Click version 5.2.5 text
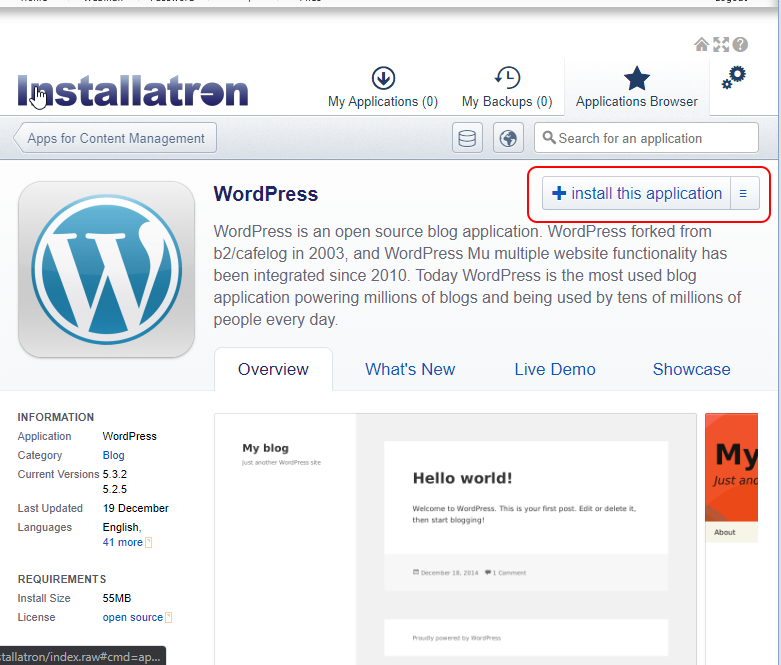The image size is (781, 665). [x=115, y=489]
